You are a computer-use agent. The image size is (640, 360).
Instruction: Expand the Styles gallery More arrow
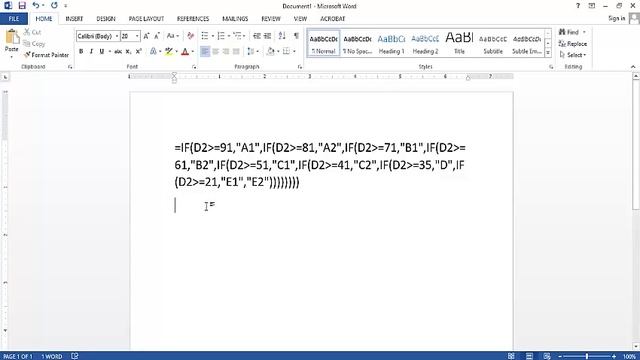click(548, 53)
